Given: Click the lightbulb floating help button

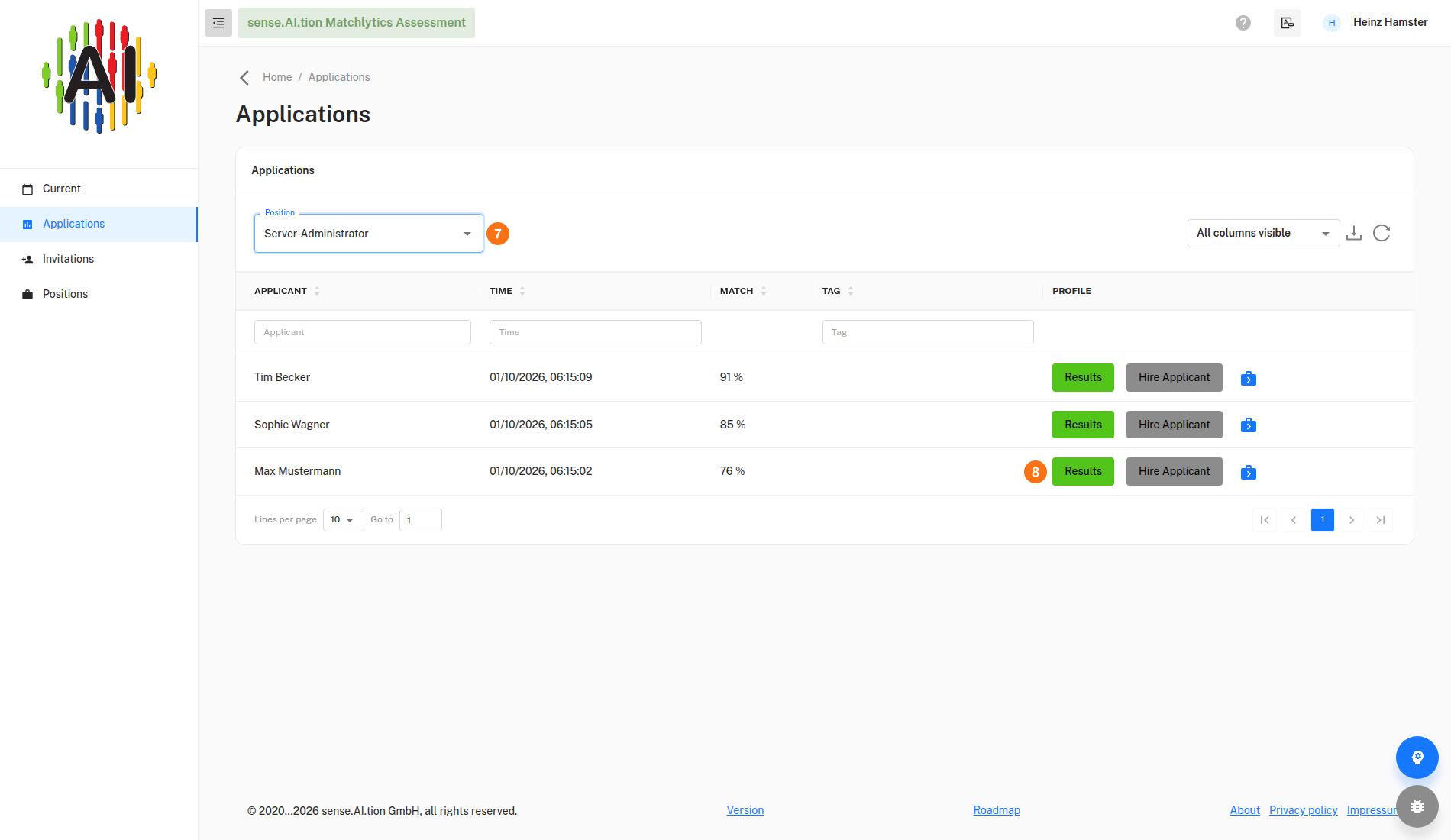Looking at the screenshot, I should point(1417,758).
